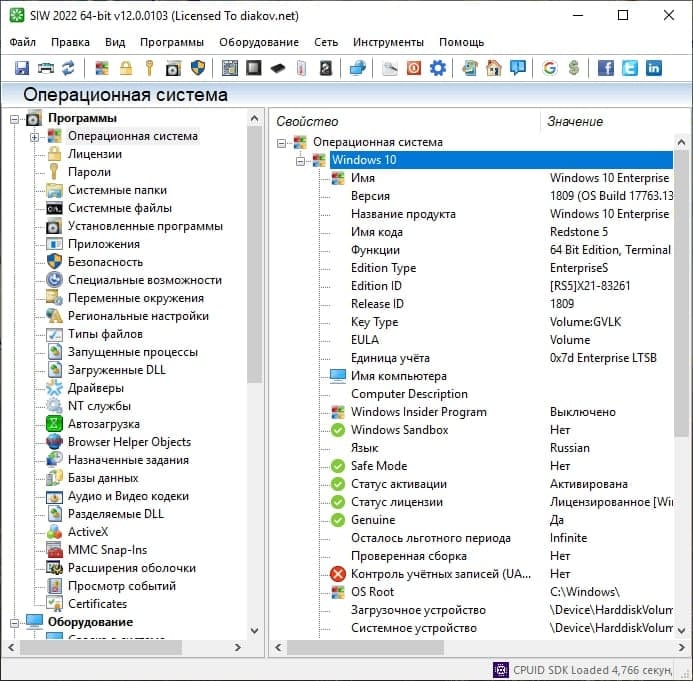Image resolution: width=693 pixels, height=681 pixels.
Task: Select Лицензии in the left tree
Action: [95, 154]
